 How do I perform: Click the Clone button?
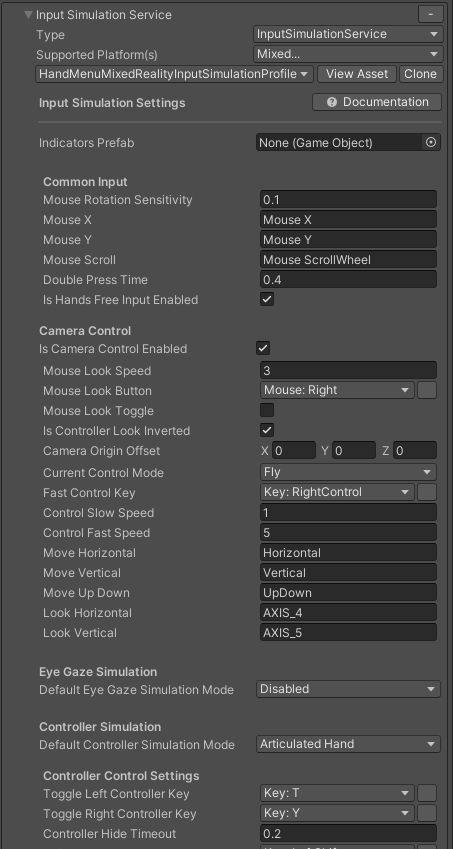click(x=421, y=74)
